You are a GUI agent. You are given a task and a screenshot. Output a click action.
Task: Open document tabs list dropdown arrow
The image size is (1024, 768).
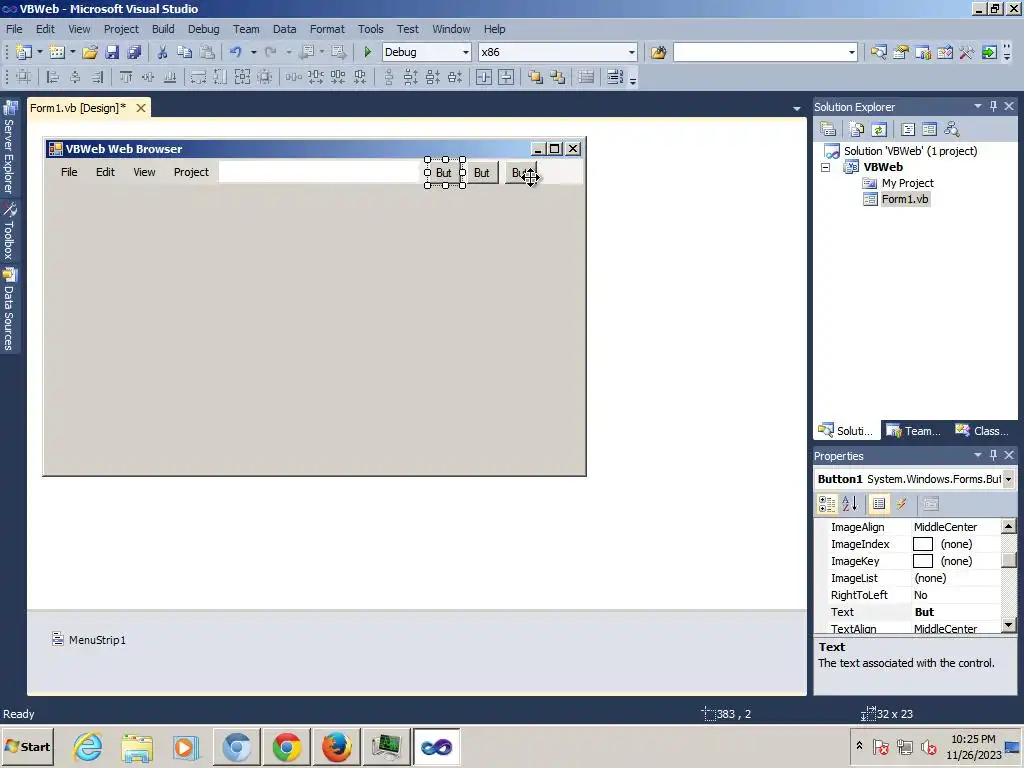point(797,108)
